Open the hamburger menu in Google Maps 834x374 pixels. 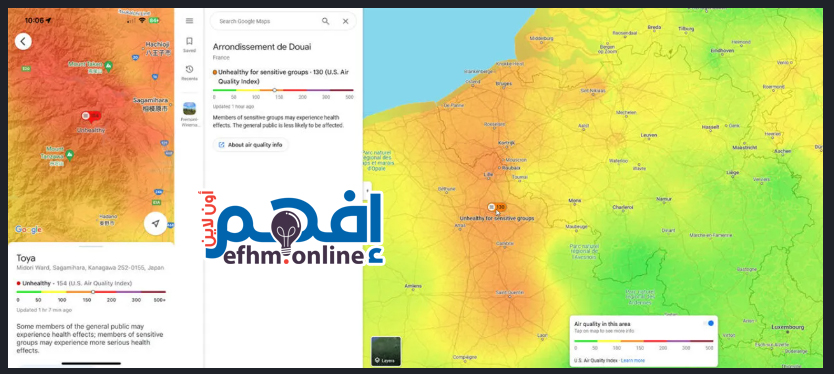(189, 21)
